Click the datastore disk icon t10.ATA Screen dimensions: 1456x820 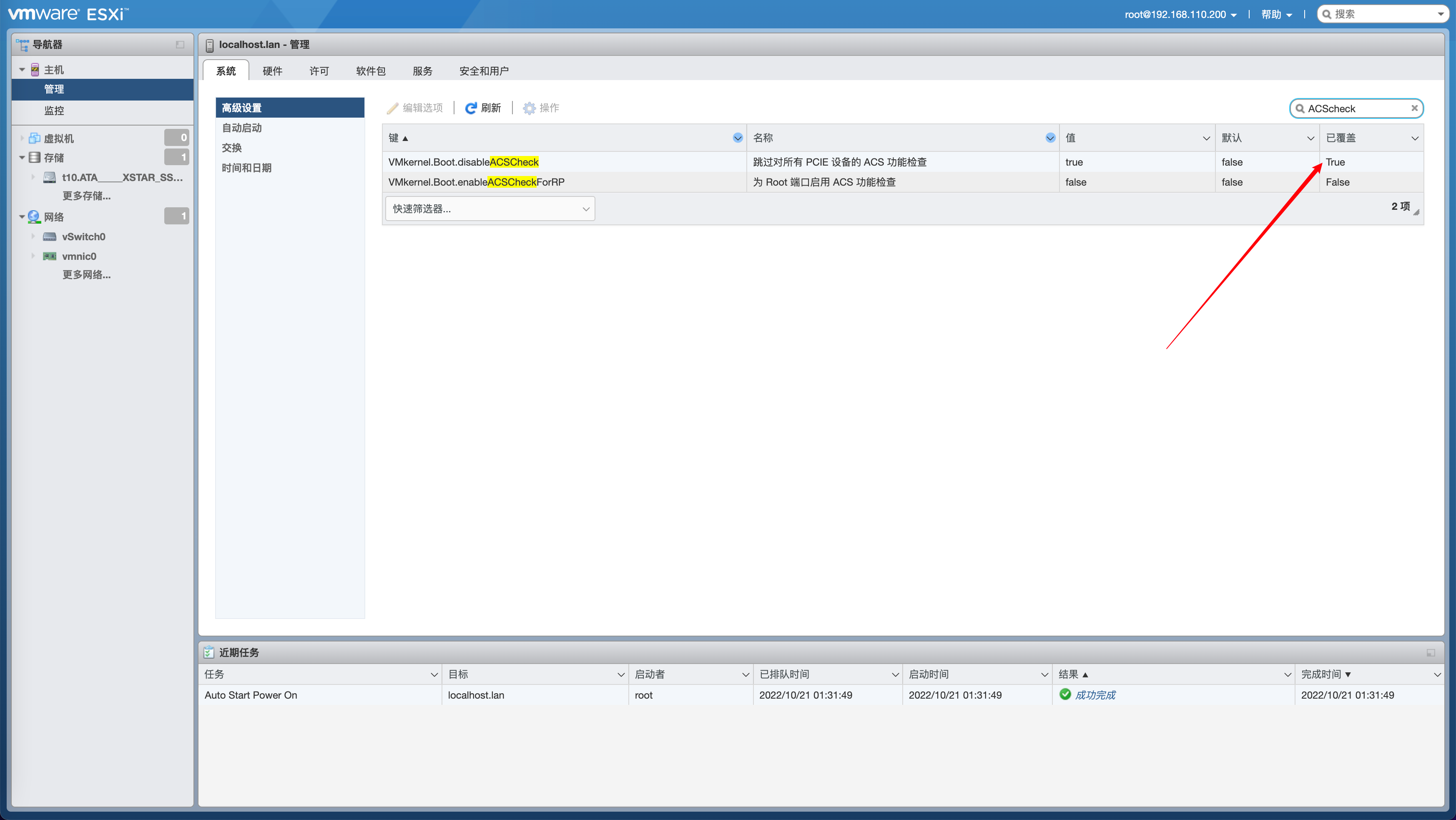coord(50,177)
